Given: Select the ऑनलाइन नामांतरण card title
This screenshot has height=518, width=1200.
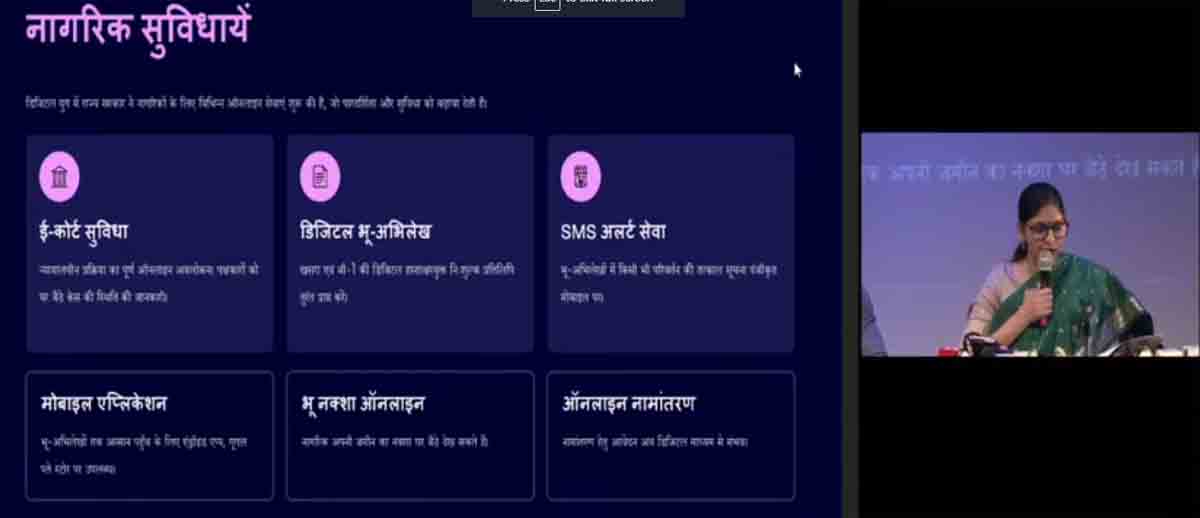Looking at the screenshot, I should (x=628, y=404).
